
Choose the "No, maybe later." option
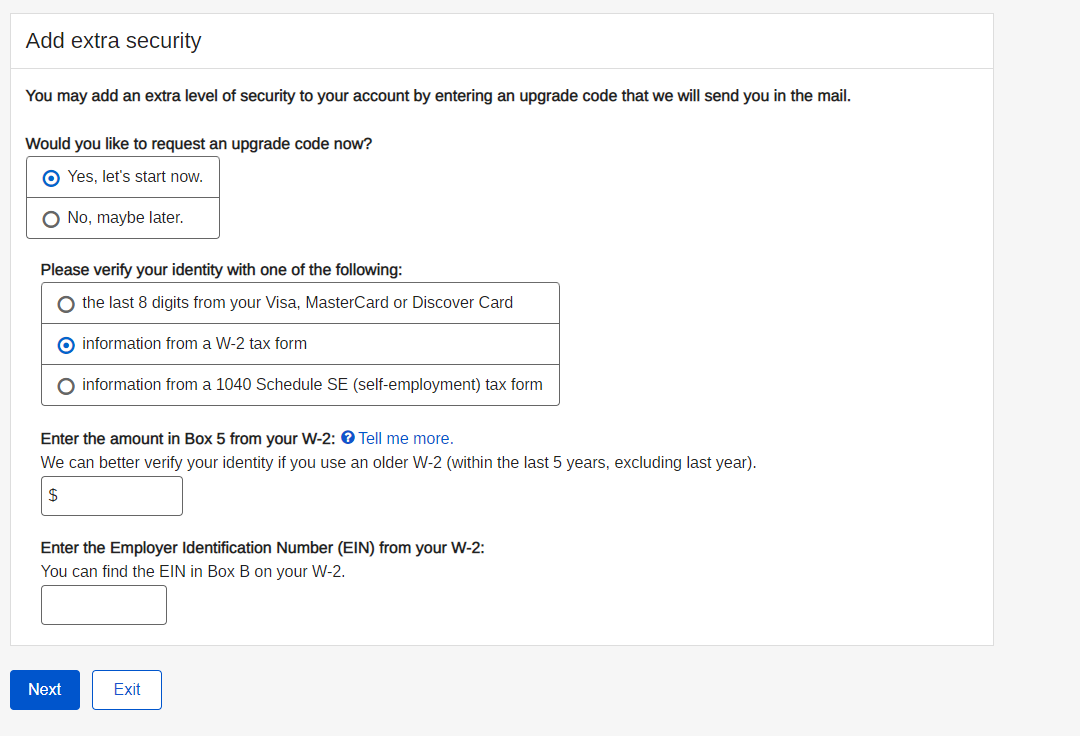(51, 219)
